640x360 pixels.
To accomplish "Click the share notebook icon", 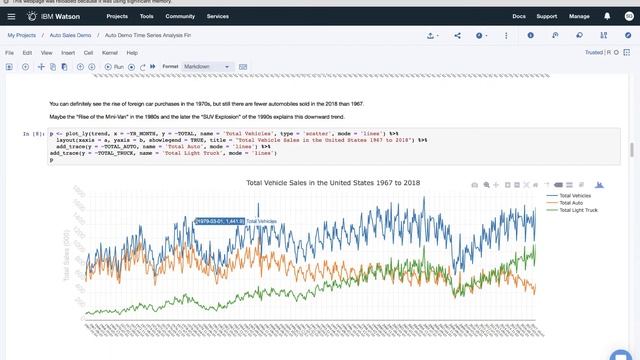I will tap(458, 36).
